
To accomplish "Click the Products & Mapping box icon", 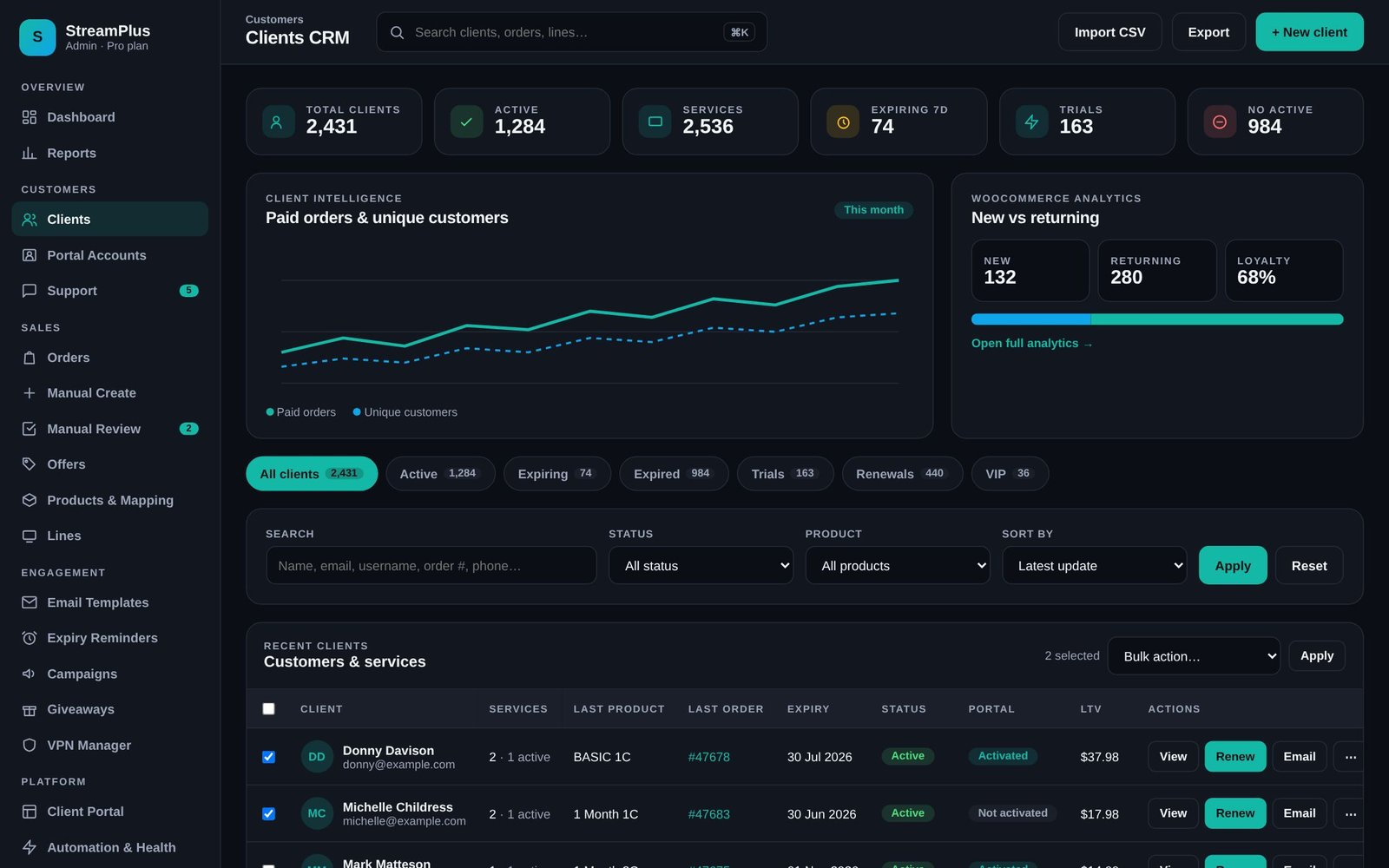I will pos(30,500).
